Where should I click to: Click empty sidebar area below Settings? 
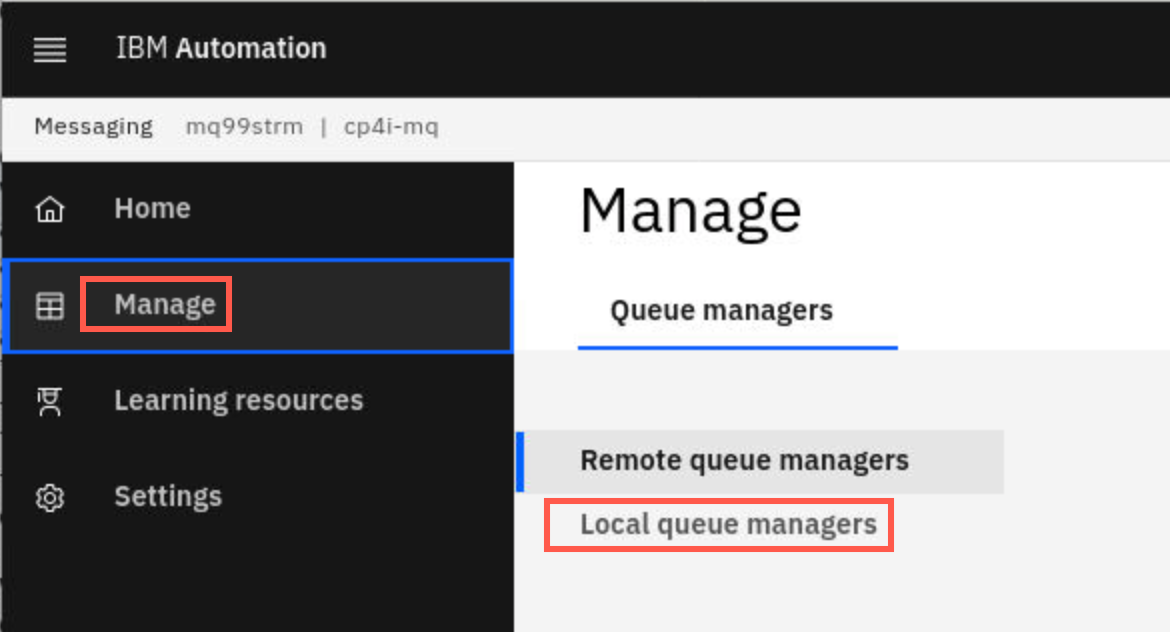257,582
